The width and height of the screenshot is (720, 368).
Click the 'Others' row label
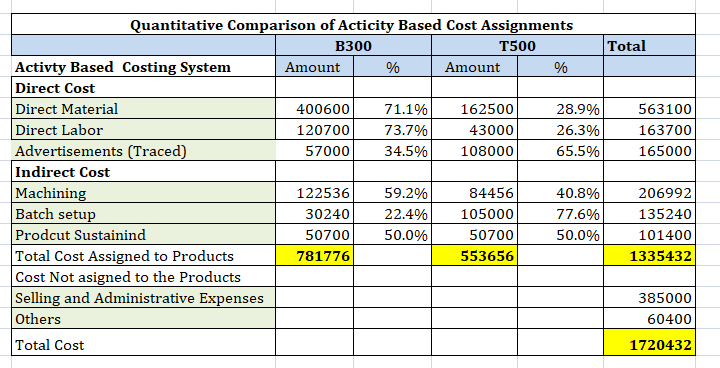(143, 319)
